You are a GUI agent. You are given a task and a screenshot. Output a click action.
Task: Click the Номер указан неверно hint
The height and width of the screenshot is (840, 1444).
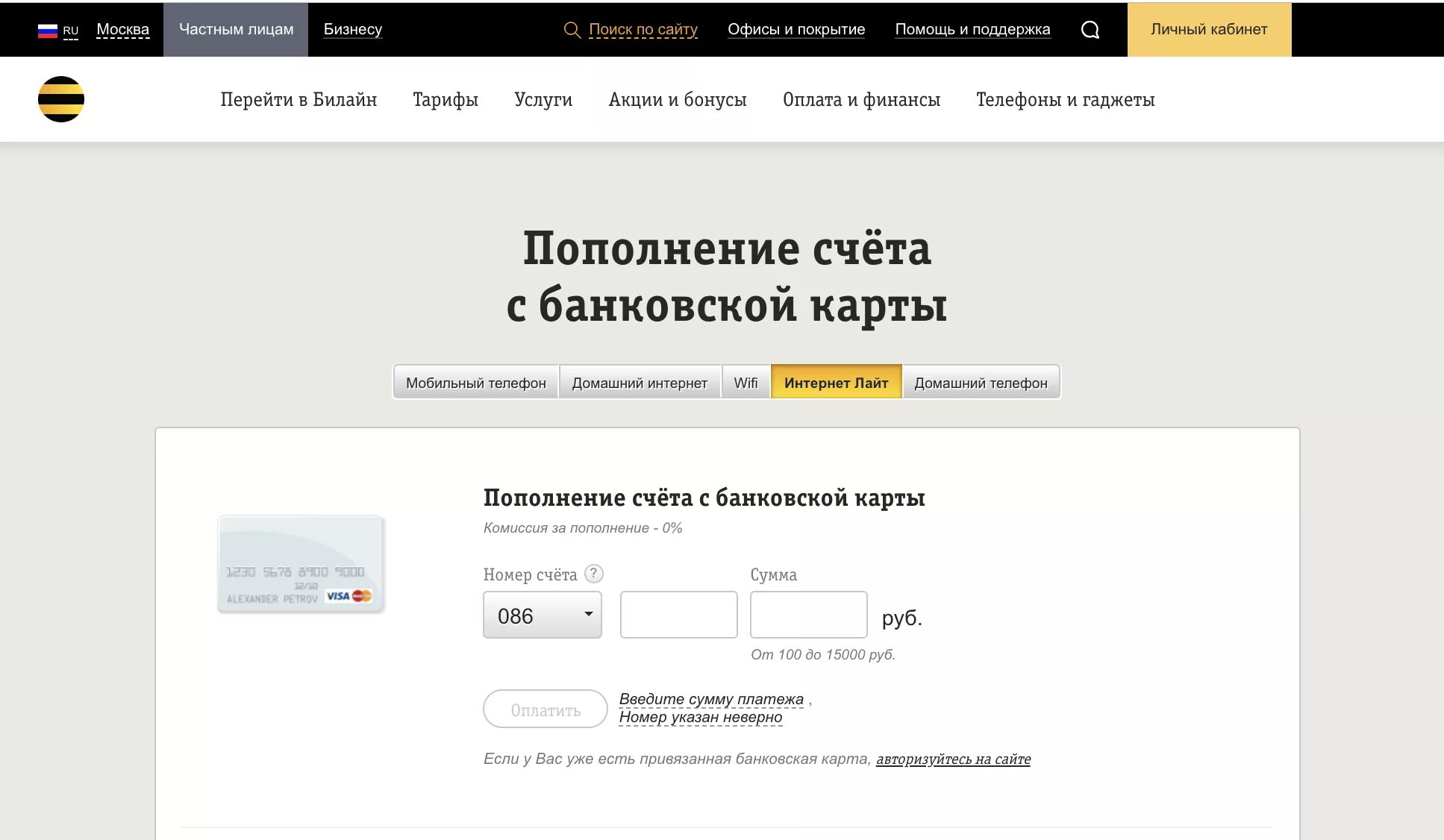tap(701, 717)
